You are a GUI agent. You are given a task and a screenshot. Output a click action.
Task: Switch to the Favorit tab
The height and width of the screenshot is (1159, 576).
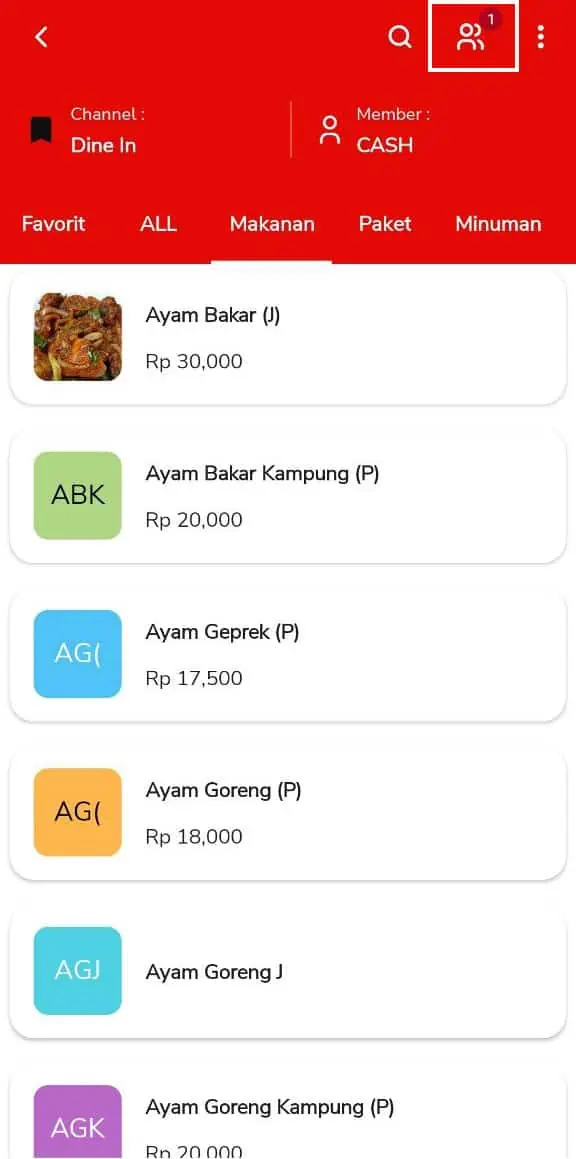coord(53,224)
